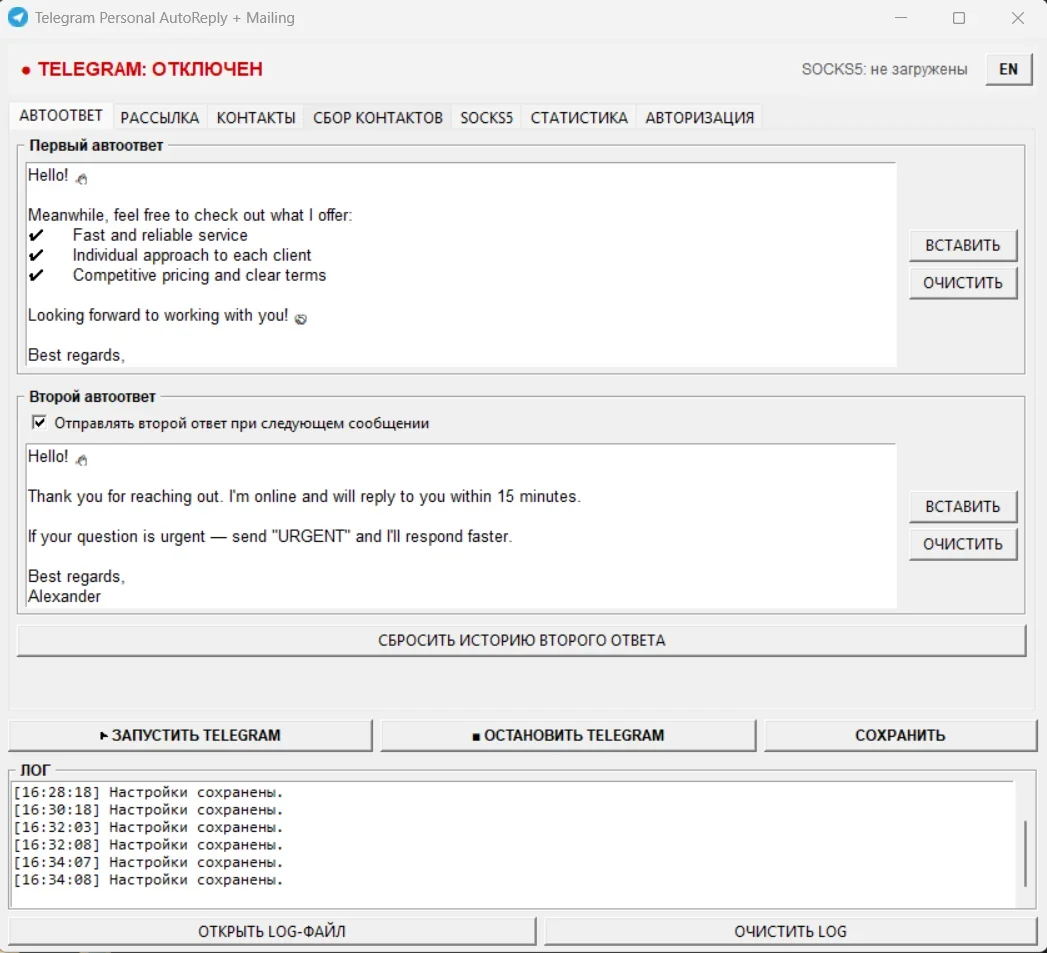
Task: Maximize the application window
Action: 959,18
